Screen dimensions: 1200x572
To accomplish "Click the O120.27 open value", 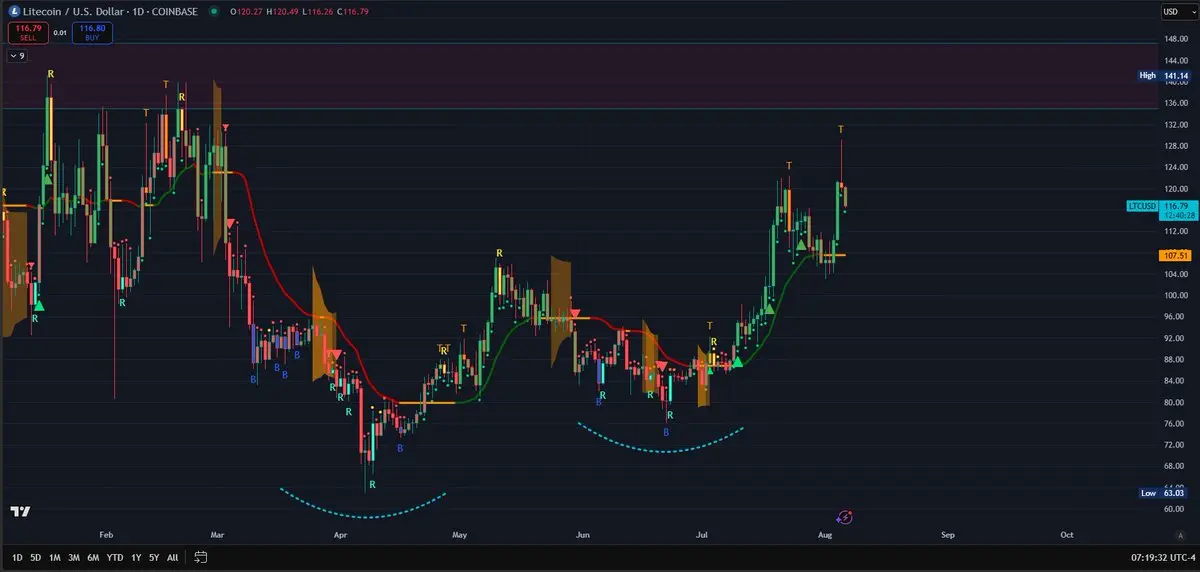I will click(x=245, y=12).
